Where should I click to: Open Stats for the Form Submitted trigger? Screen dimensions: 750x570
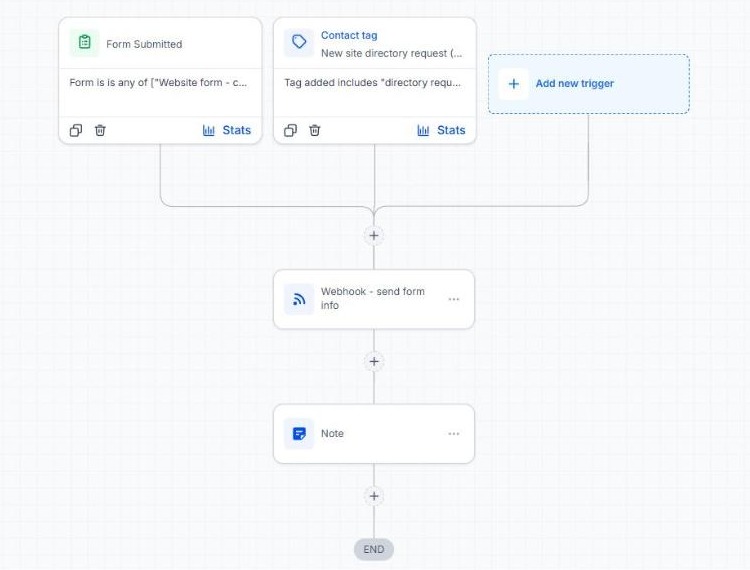click(227, 130)
